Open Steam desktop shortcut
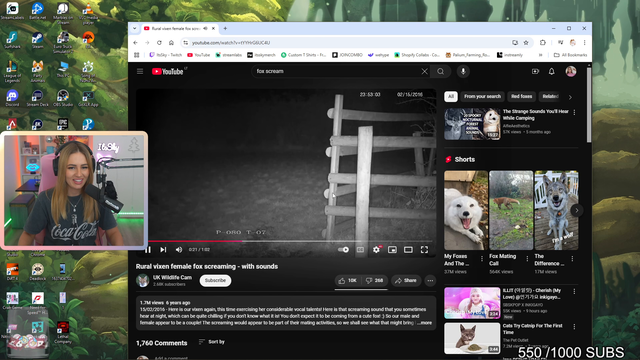The width and height of the screenshot is (640, 360). point(37,40)
